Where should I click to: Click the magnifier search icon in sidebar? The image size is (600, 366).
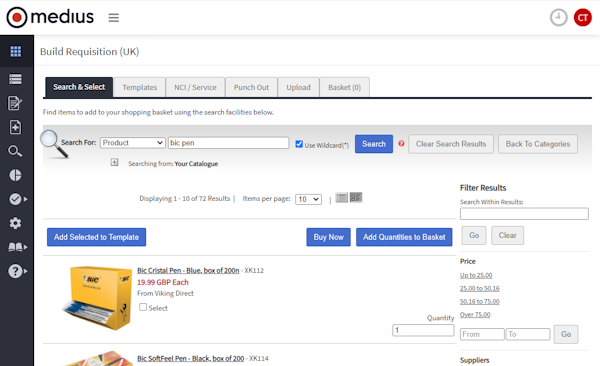(15, 151)
